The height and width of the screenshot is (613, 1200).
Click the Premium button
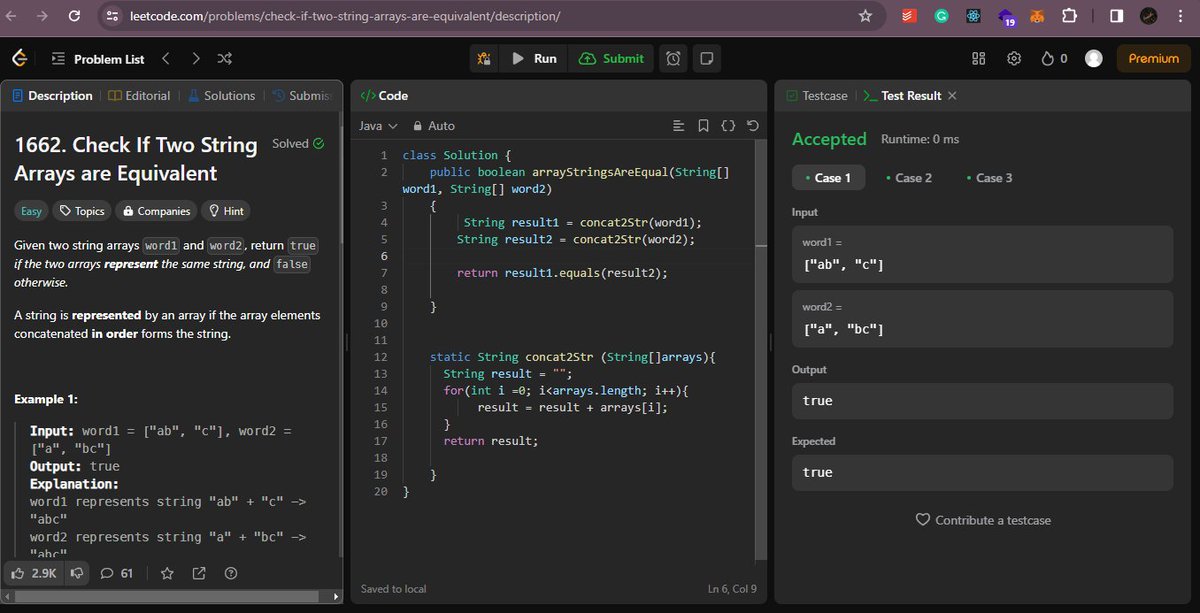[x=1154, y=59]
